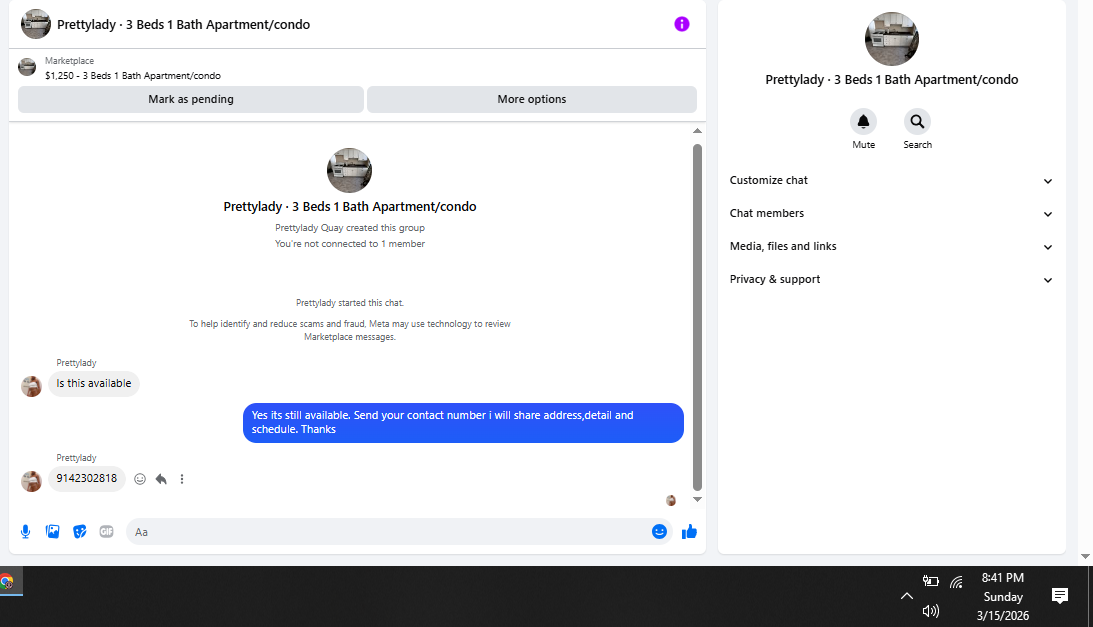Mute this chat with bell icon
This screenshot has height=627, width=1093.
pyautogui.click(x=863, y=122)
